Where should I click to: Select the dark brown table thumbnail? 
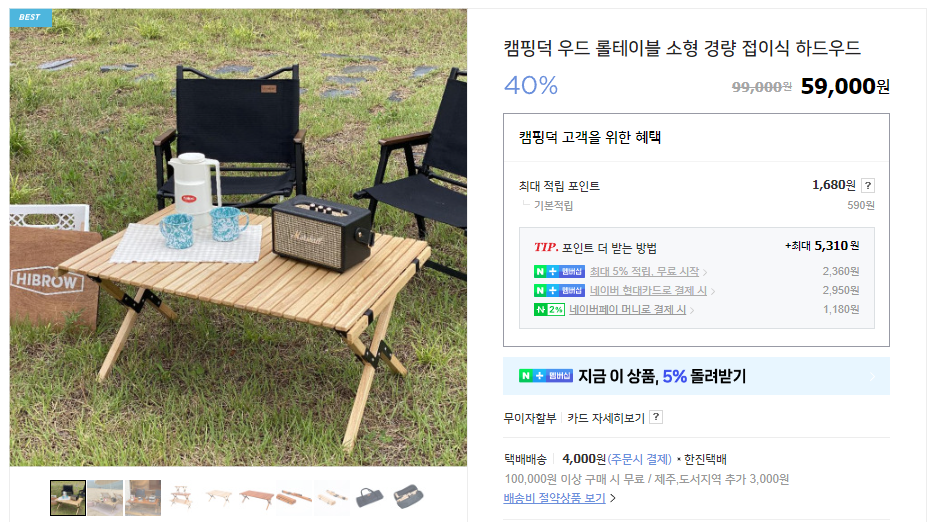(x=257, y=498)
